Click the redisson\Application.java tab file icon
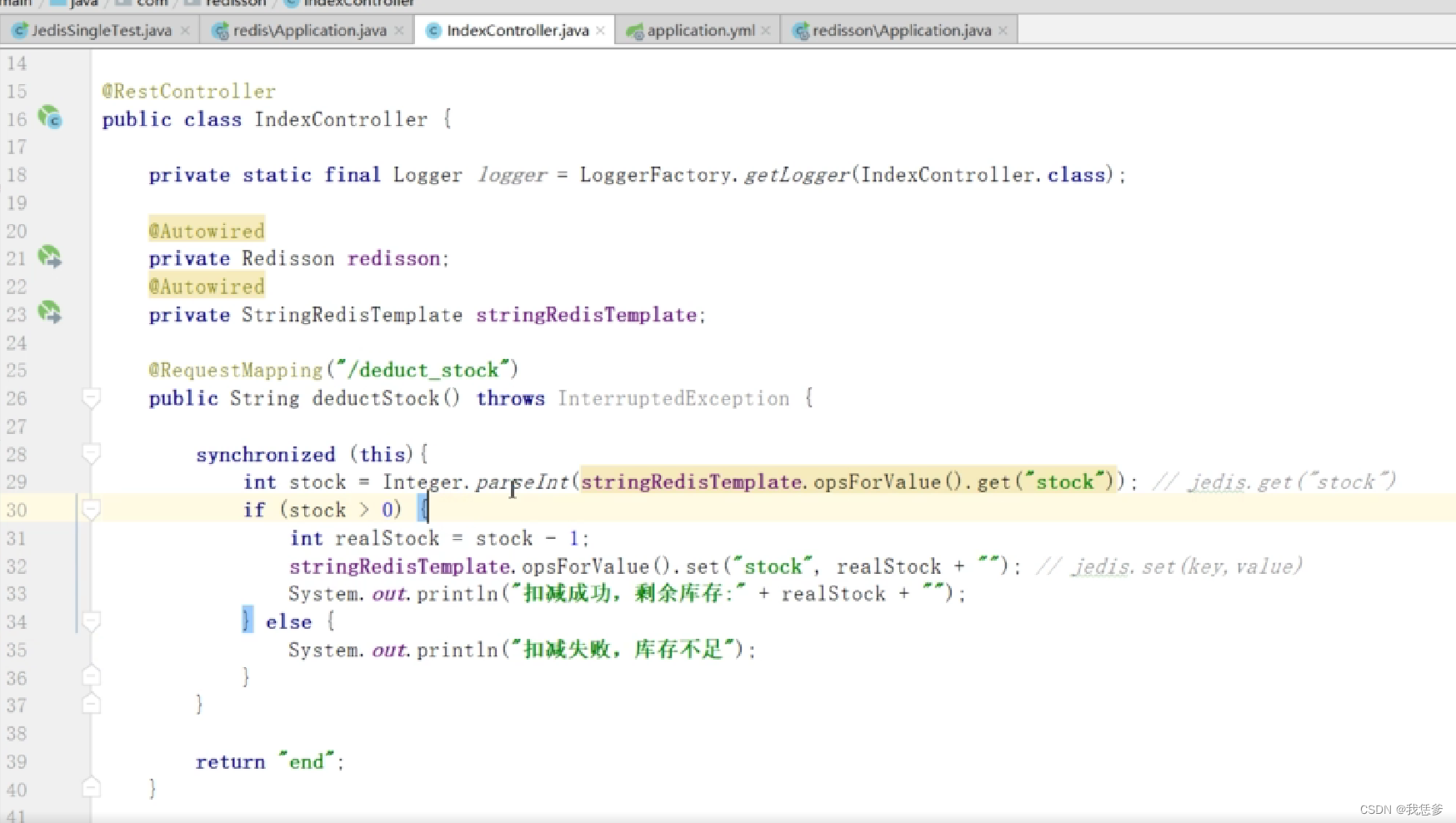Image resolution: width=1456 pixels, height=823 pixels. [801, 31]
